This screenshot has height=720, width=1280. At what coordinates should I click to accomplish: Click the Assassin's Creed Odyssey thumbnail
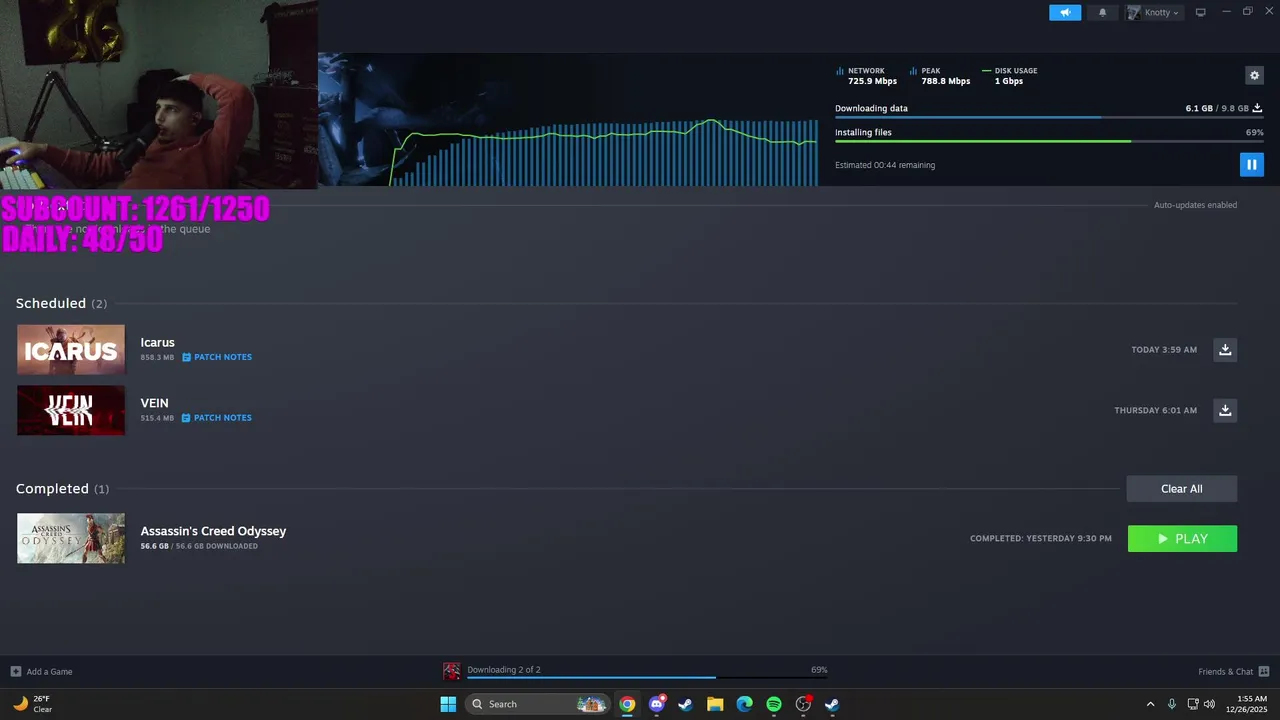coord(71,538)
